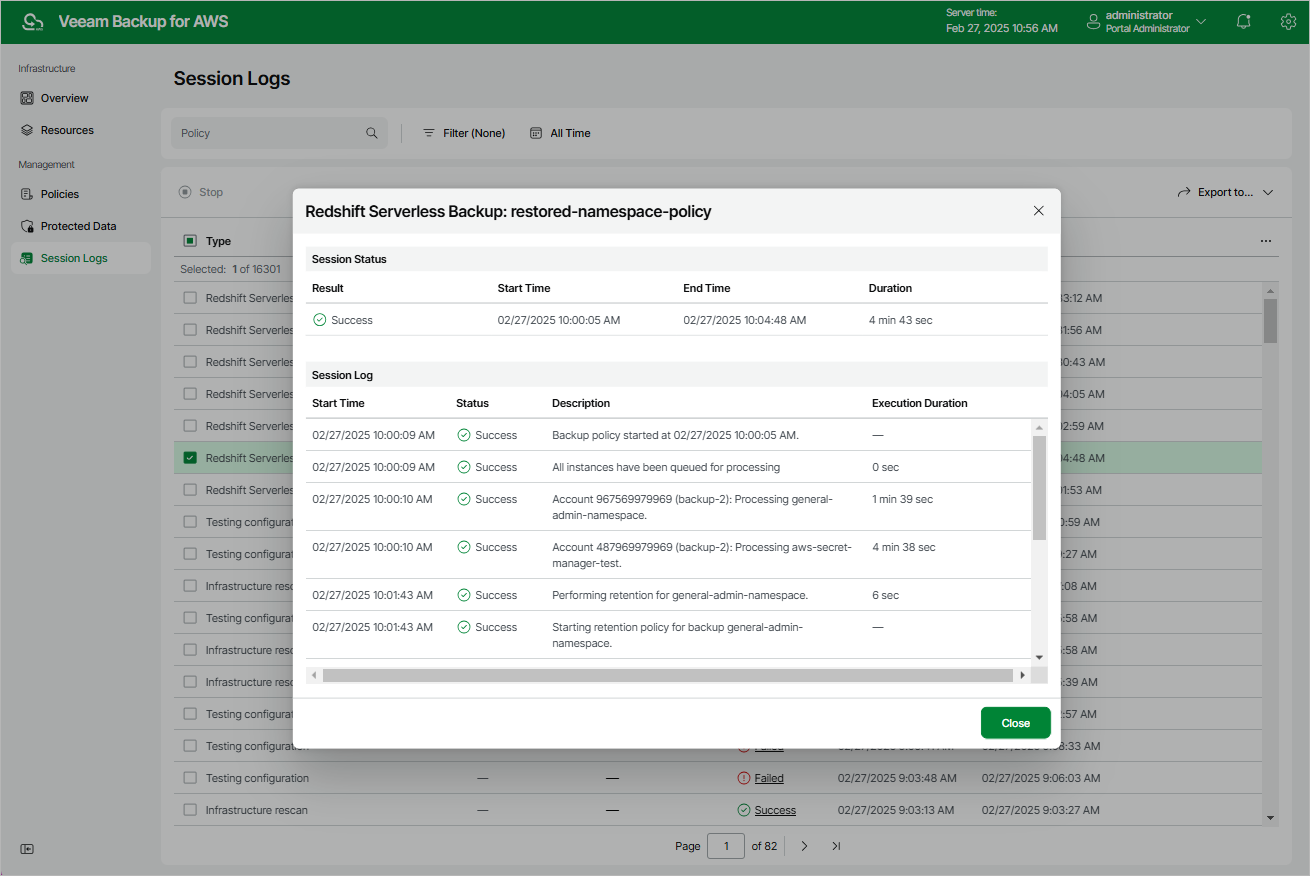The height and width of the screenshot is (876, 1310).
Task: Click the page number input box
Action: click(726, 846)
